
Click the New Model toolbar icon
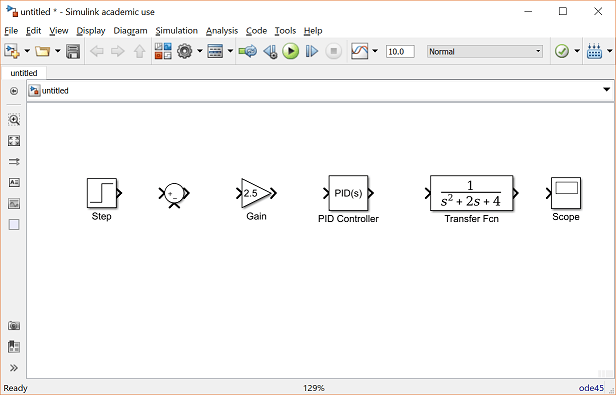[x=12, y=51]
